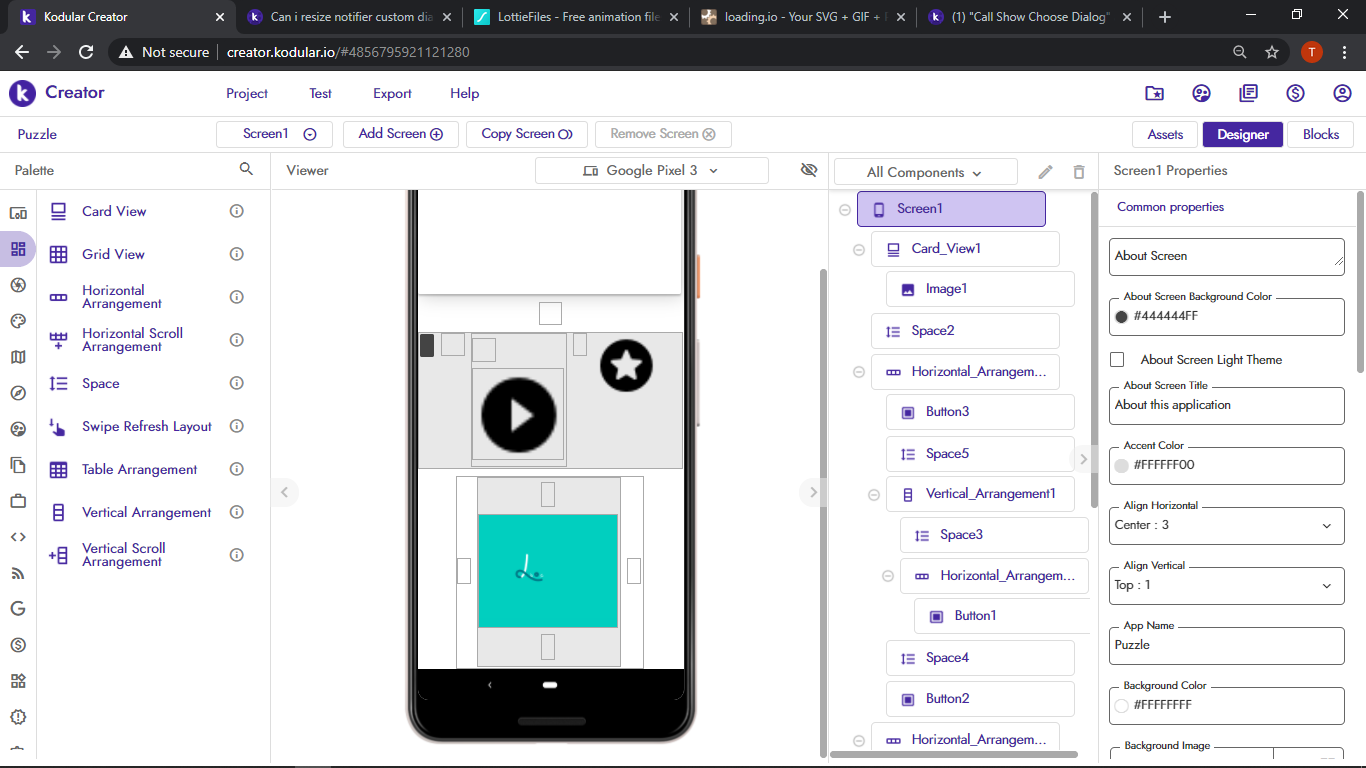Select the Layout category in palette sidebar

18,249
